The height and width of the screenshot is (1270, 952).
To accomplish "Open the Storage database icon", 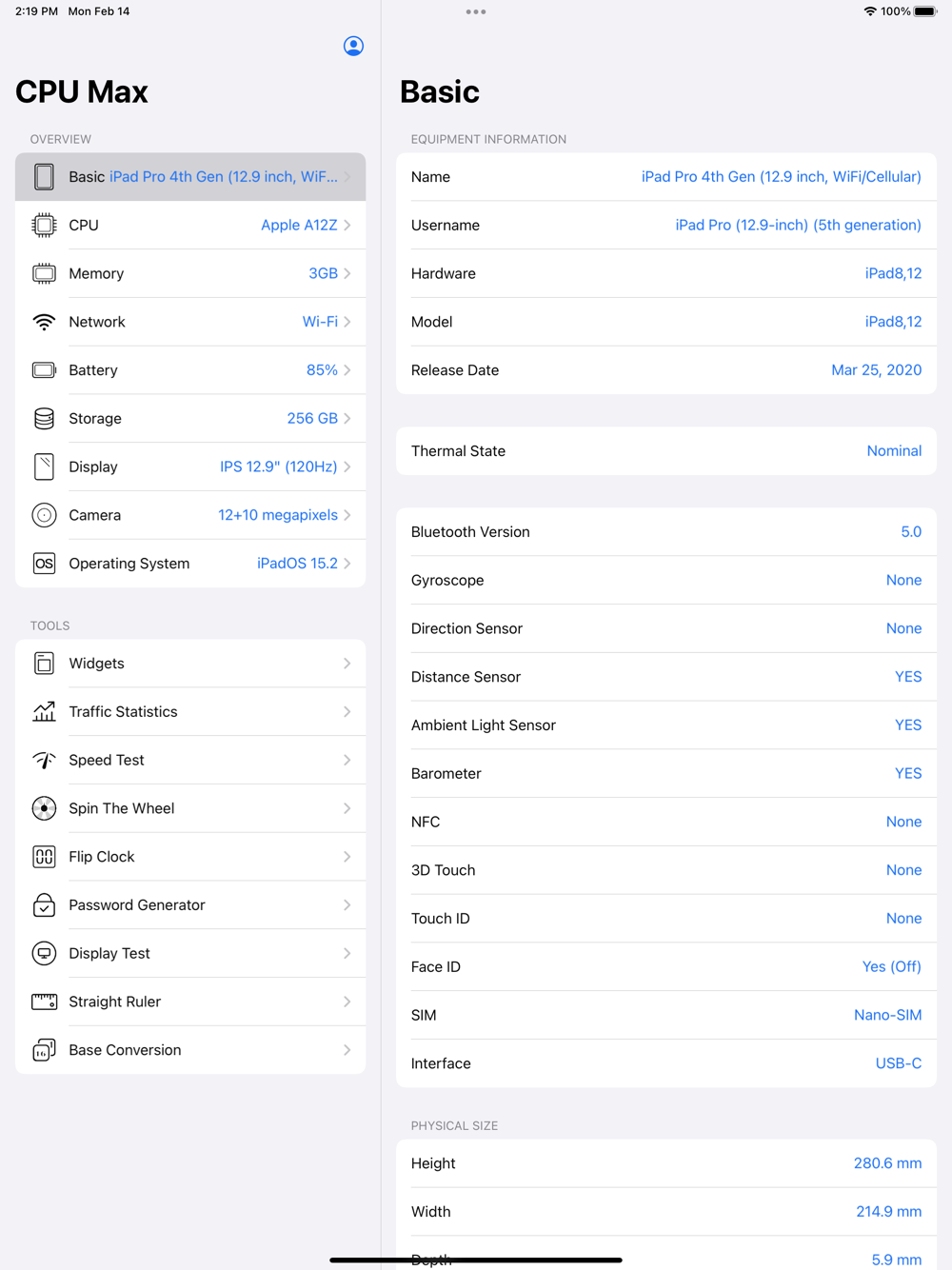I will [x=44, y=419].
